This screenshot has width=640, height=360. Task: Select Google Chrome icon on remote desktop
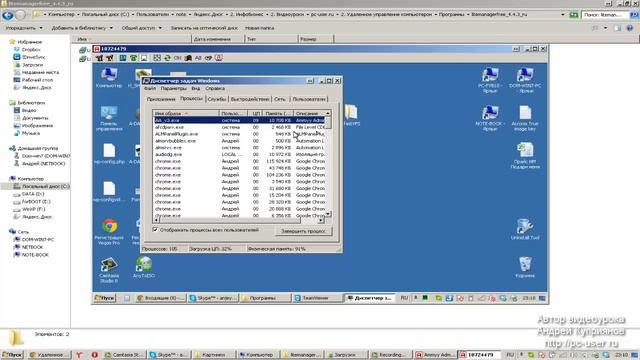(x=109, y=231)
